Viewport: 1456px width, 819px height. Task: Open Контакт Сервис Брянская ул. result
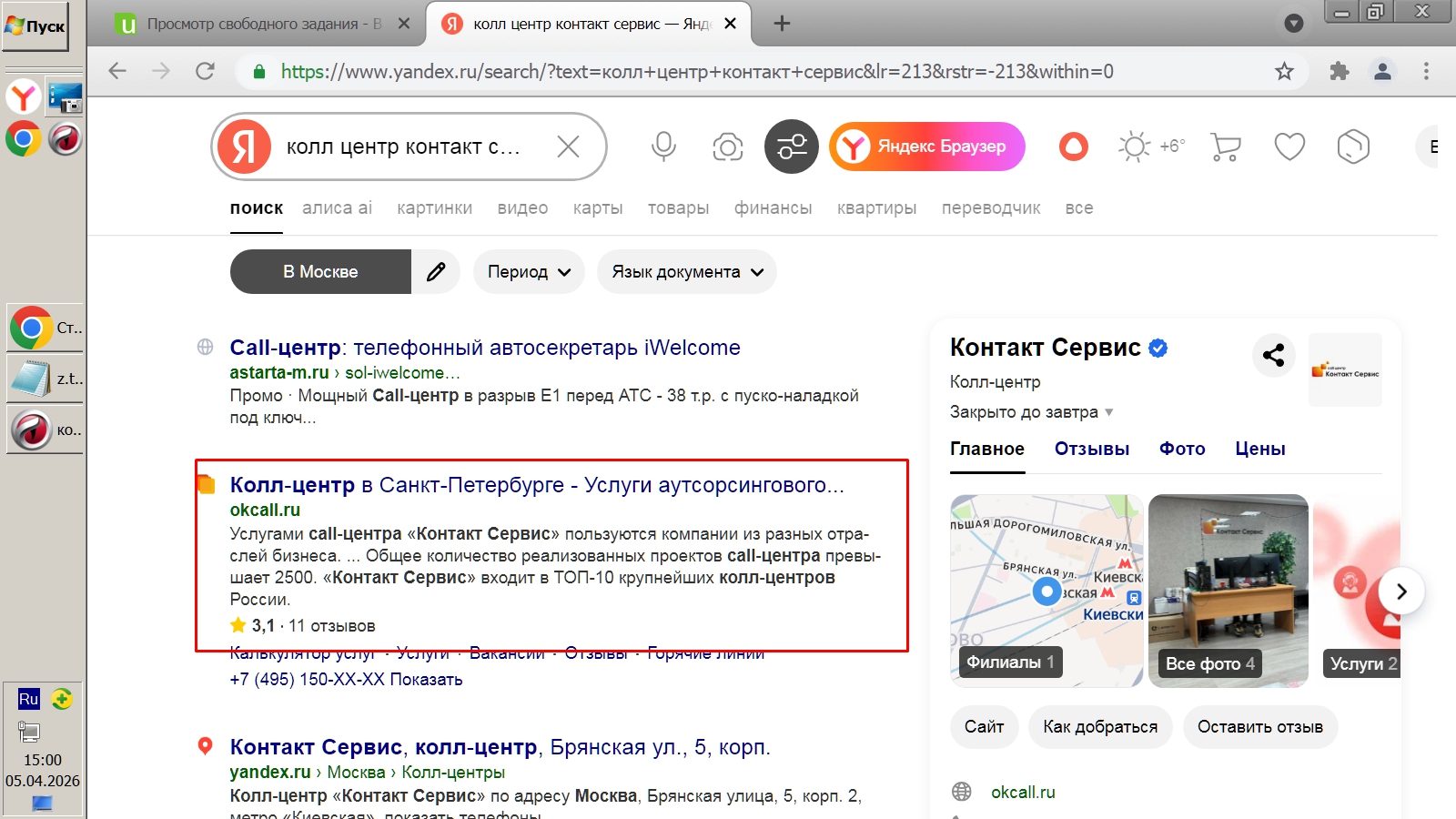coord(500,747)
